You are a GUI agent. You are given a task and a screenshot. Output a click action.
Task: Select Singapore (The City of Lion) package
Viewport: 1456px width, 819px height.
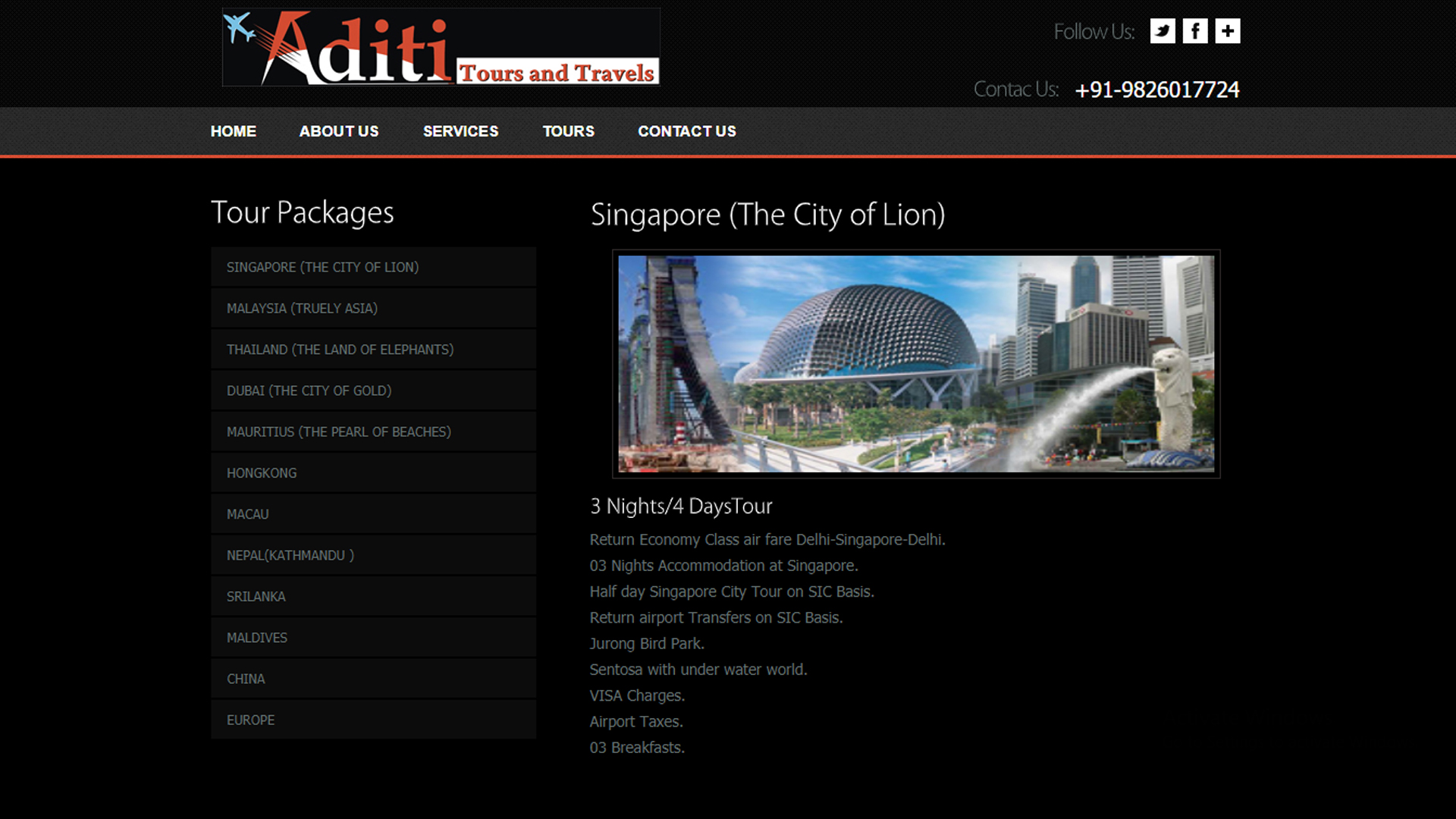[x=373, y=267]
